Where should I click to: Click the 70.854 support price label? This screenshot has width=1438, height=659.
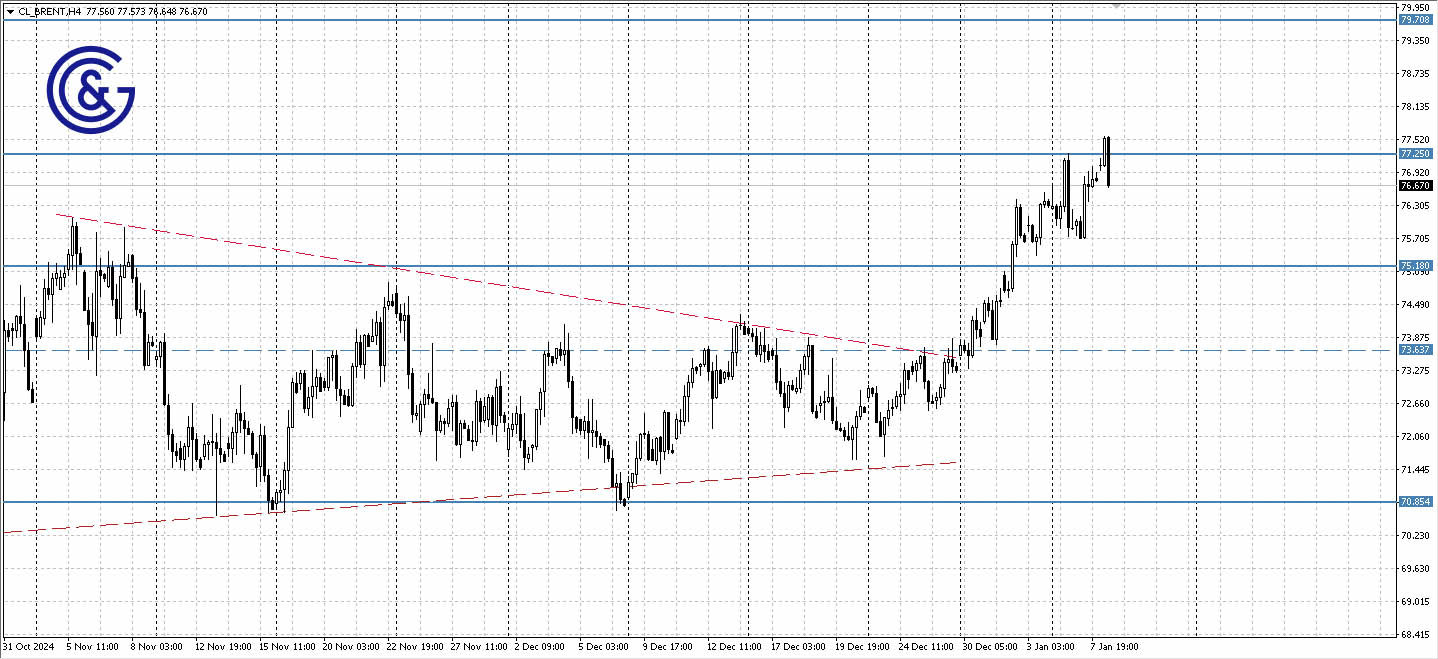click(x=1416, y=501)
